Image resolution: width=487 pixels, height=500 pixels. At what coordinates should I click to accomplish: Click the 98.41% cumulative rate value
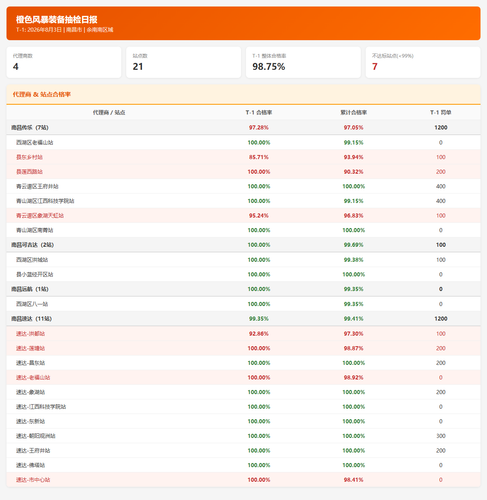point(353,480)
